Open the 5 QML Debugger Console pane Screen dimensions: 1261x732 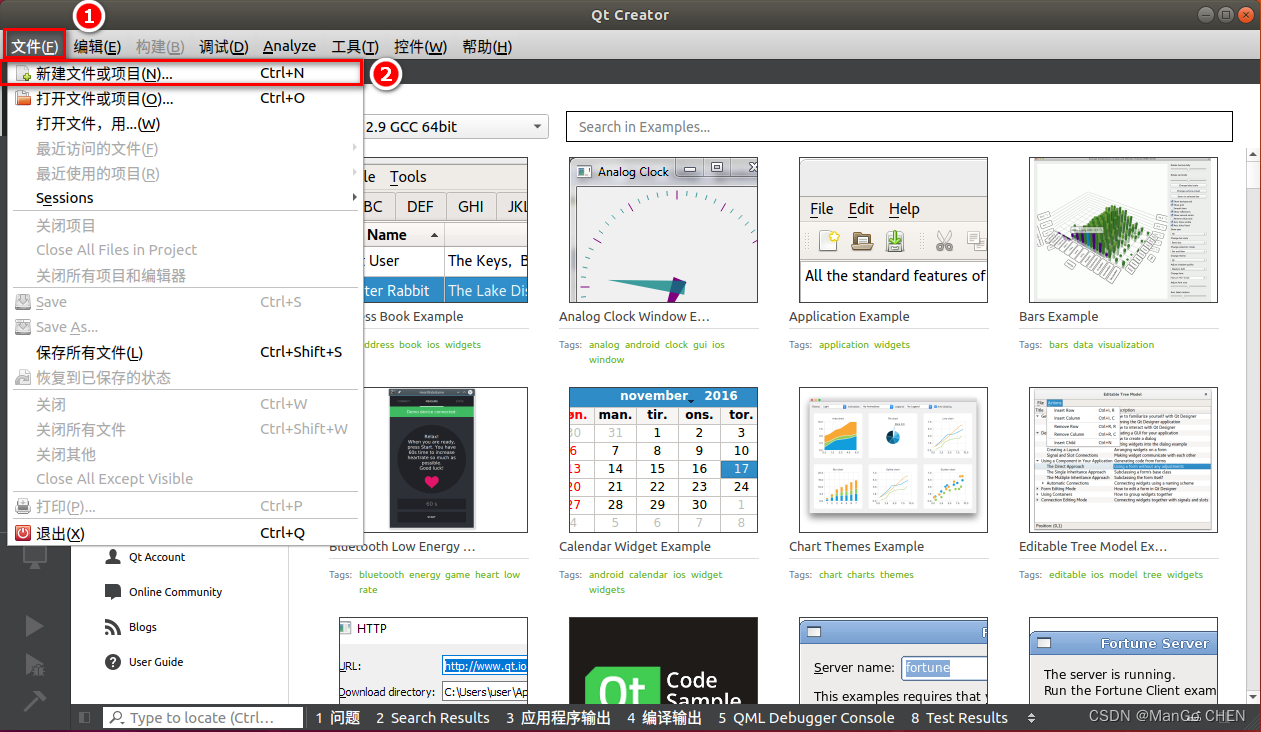point(806,718)
